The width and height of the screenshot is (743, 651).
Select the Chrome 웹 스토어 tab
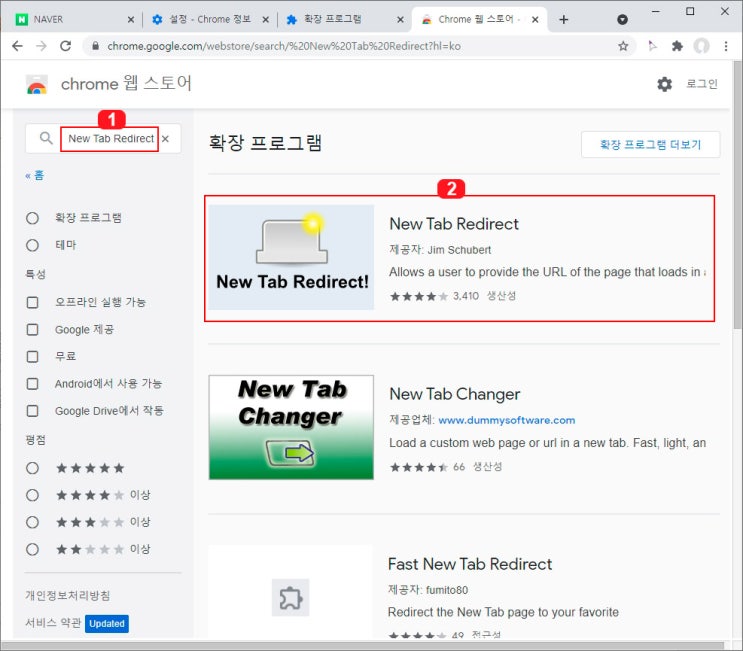[x=479, y=19]
